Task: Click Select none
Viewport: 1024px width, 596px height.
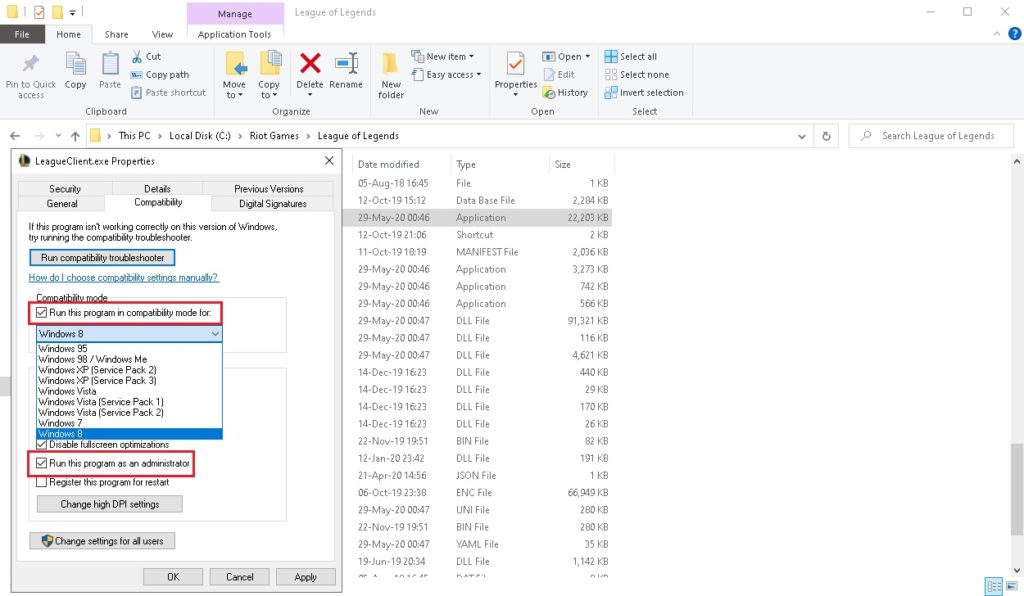Action: point(637,74)
